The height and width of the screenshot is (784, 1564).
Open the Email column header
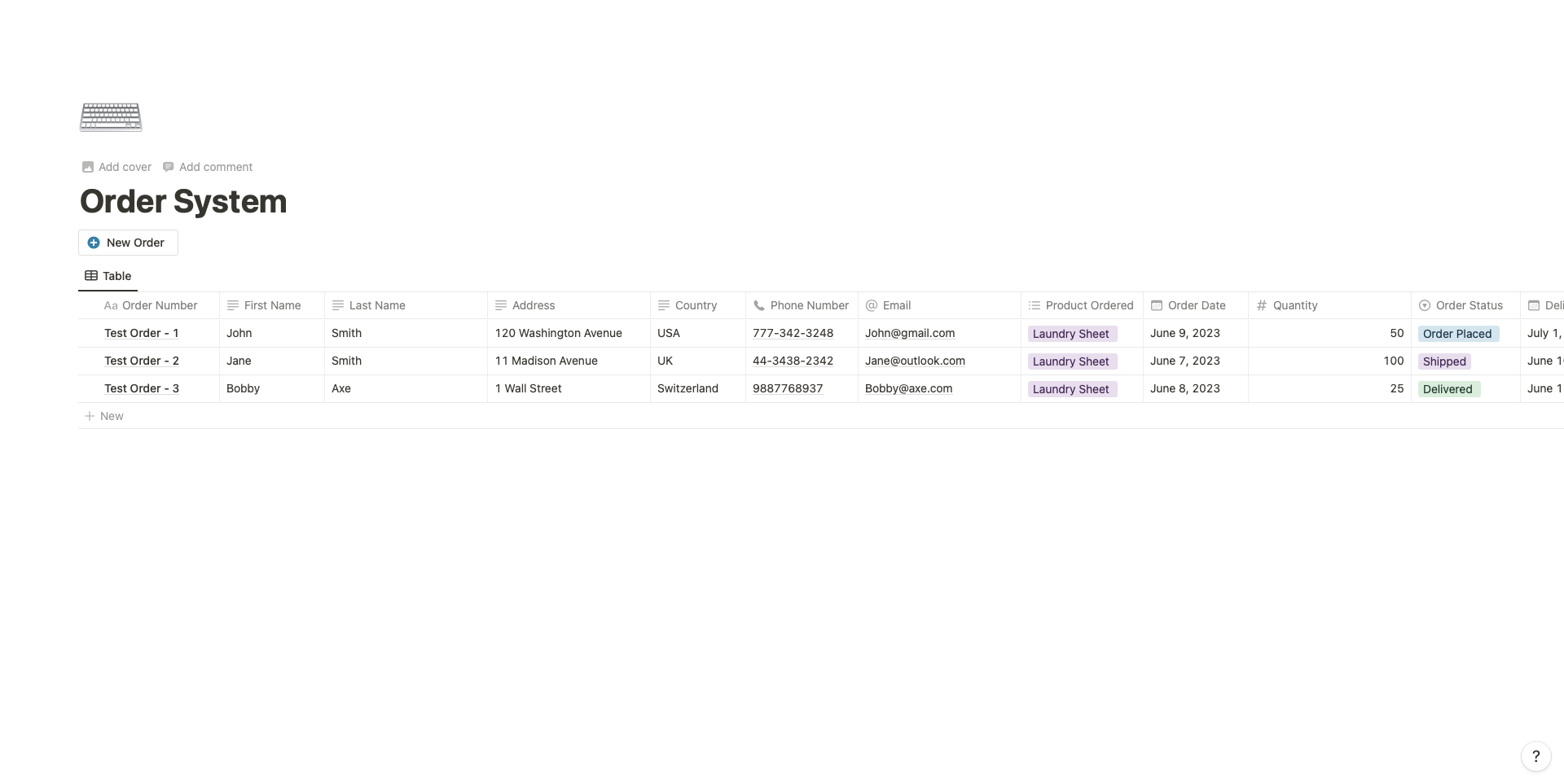(x=939, y=305)
